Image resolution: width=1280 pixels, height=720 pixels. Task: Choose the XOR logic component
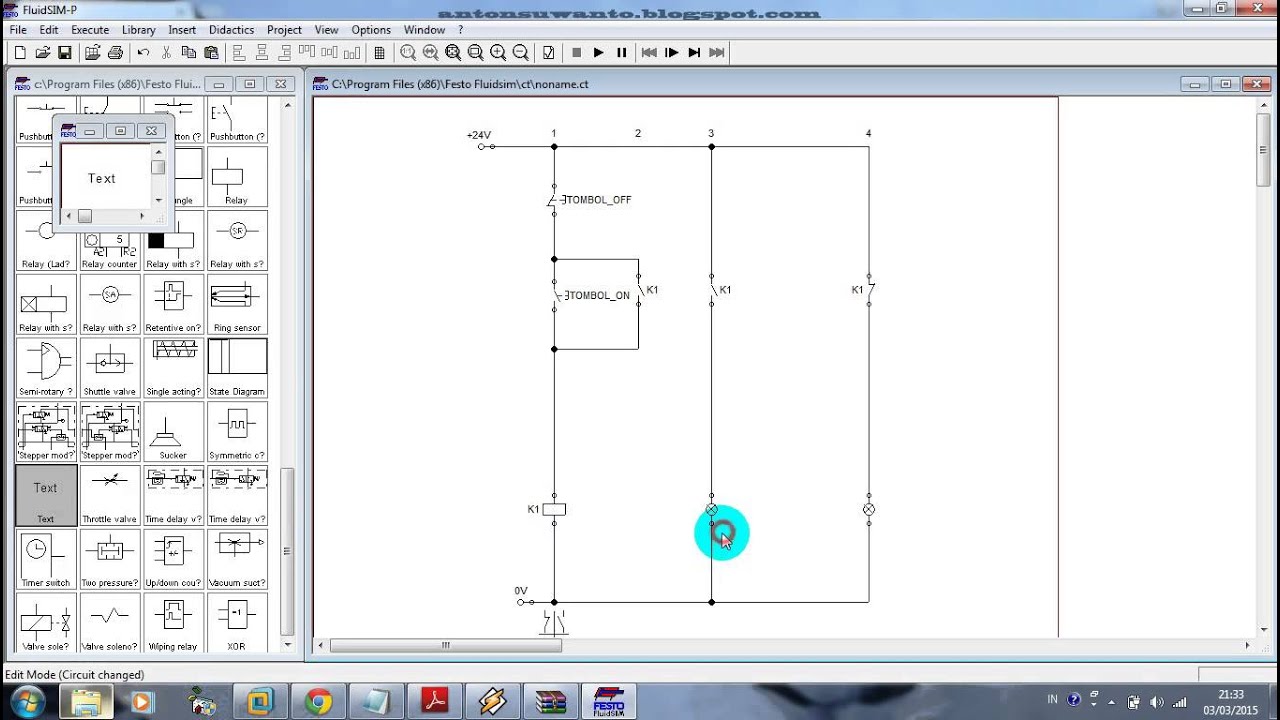(x=237, y=623)
